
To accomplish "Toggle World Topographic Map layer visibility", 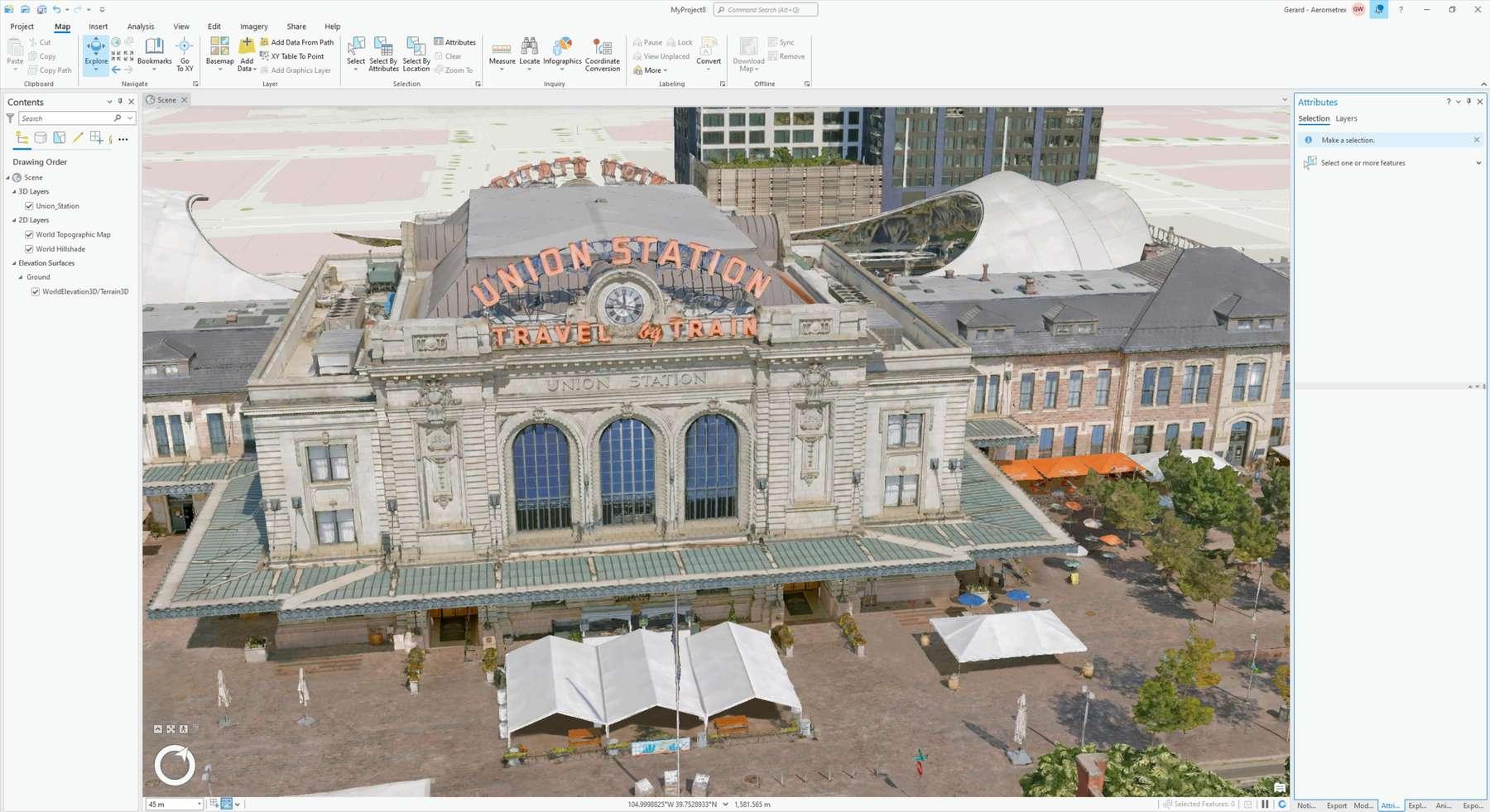I will (29, 234).
